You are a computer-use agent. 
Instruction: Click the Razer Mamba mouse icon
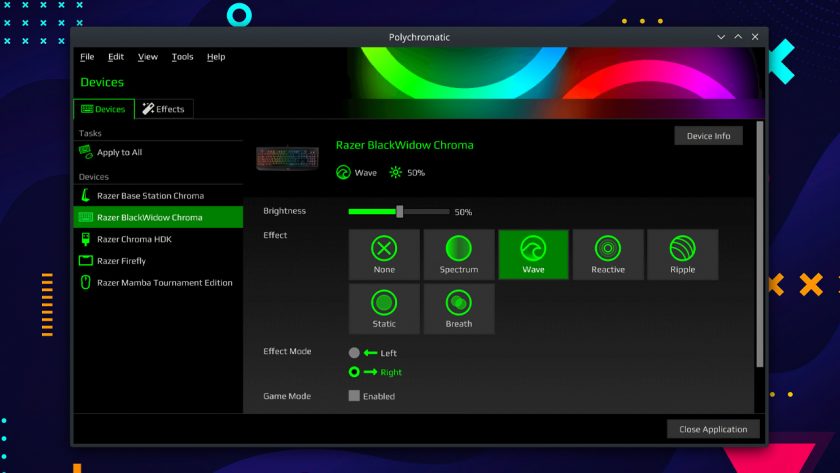[85, 282]
